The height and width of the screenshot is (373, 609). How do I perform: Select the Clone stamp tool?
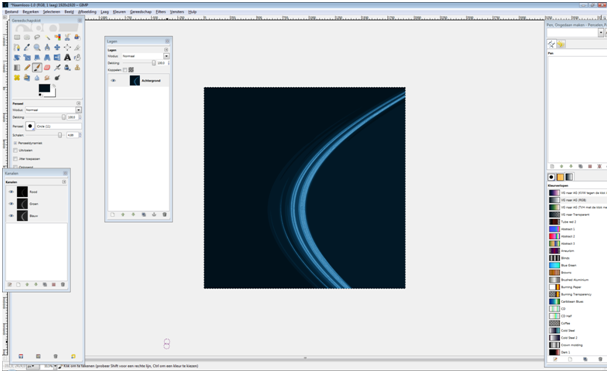click(77, 68)
